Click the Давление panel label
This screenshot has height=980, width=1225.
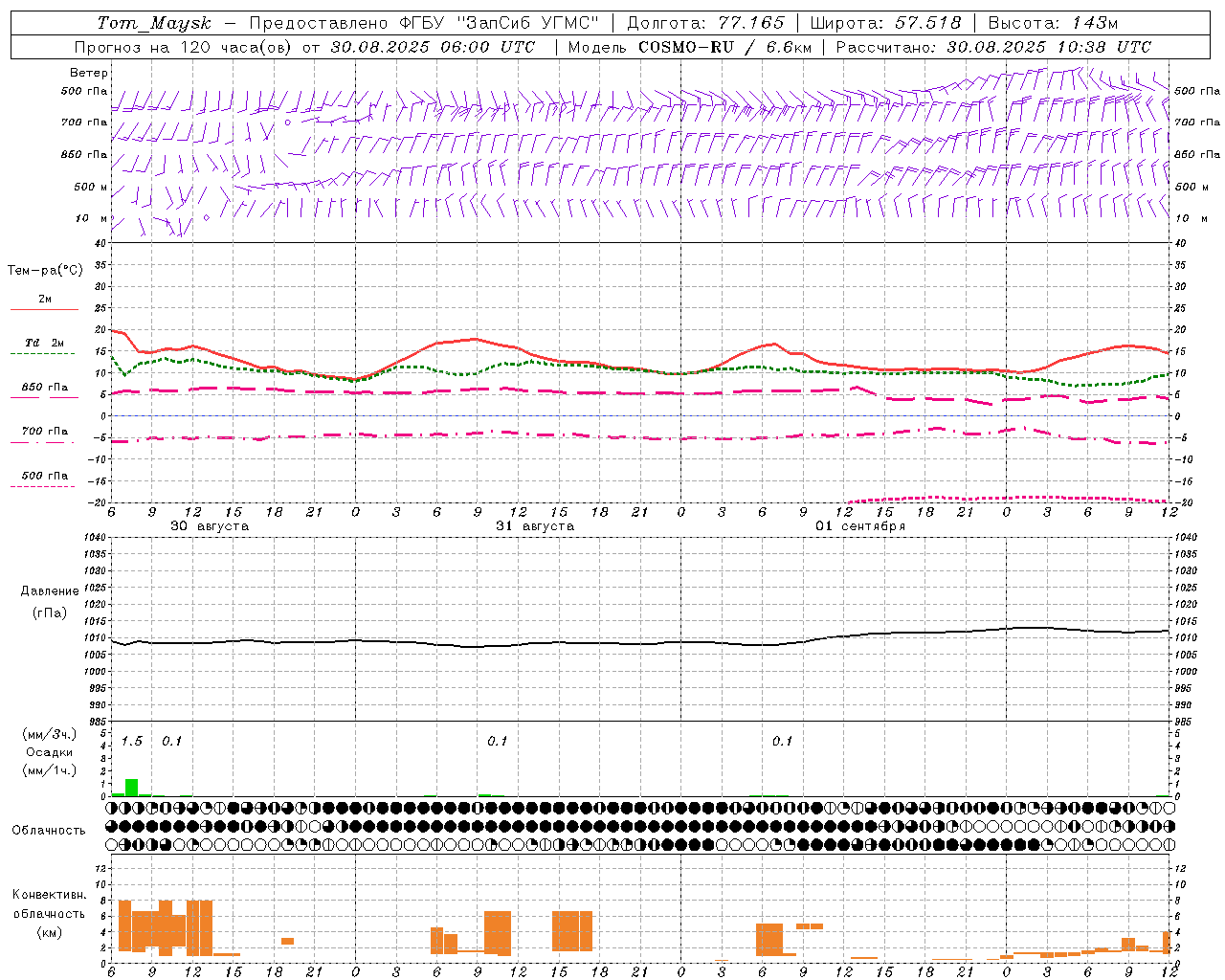click(50, 591)
